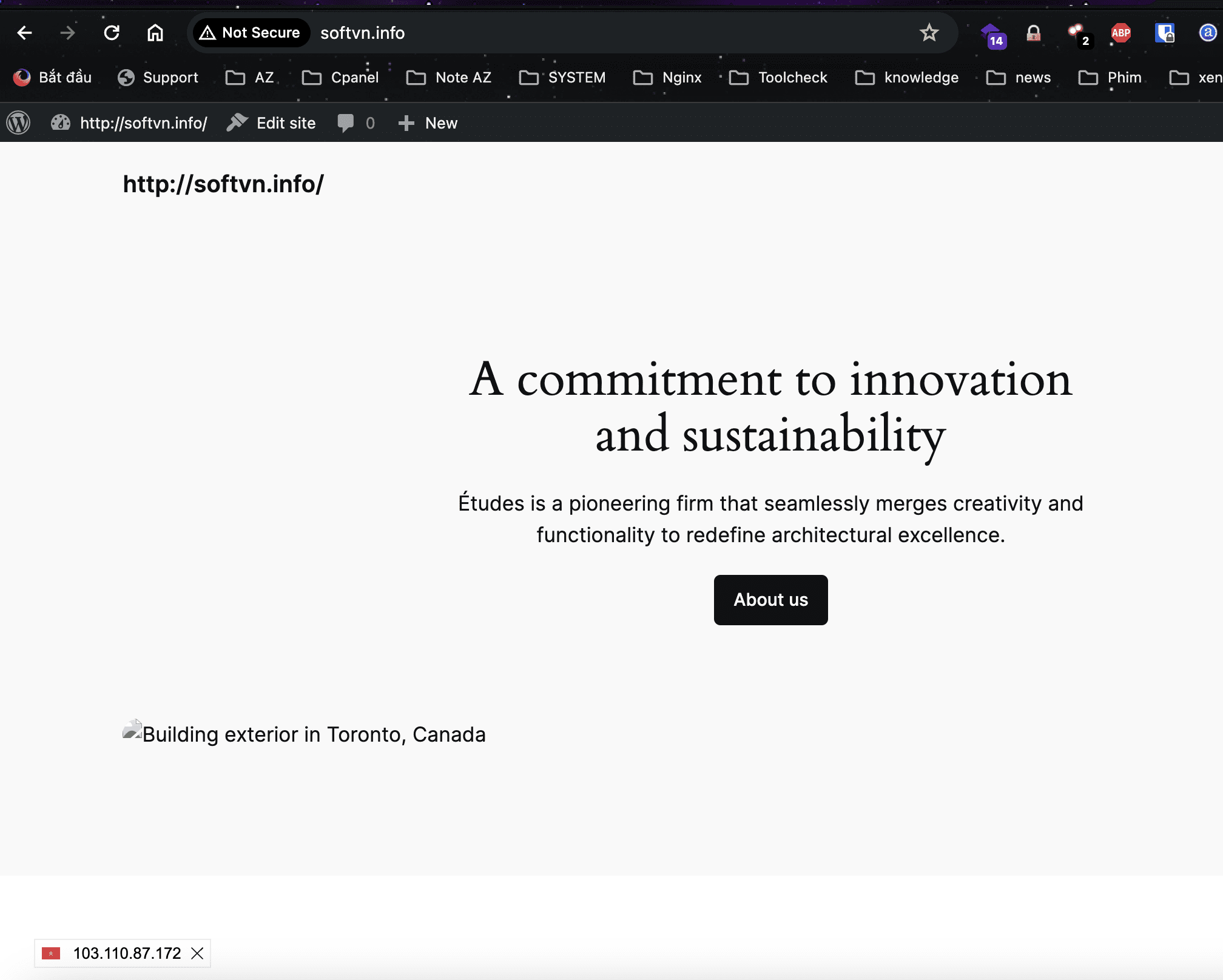Click the Not Secure warning badge
The height and width of the screenshot is (980, 1223).
pyautogui.click(x=251, y=33)
